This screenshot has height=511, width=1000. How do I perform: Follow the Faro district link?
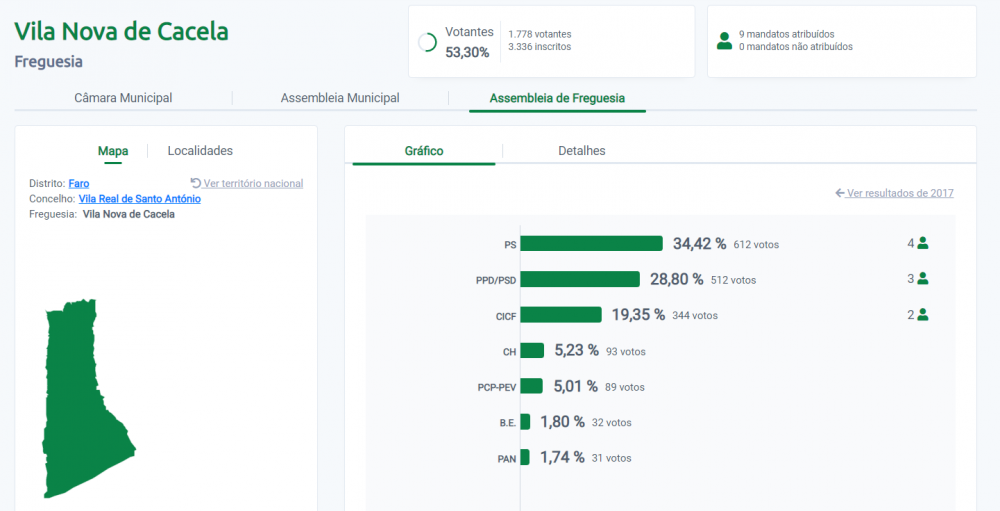[79, 184]
